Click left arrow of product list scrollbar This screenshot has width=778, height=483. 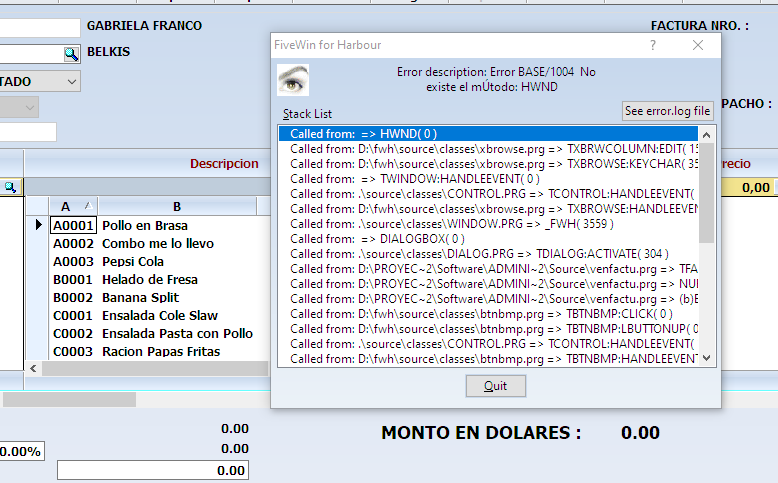click(x=33, y=368)
